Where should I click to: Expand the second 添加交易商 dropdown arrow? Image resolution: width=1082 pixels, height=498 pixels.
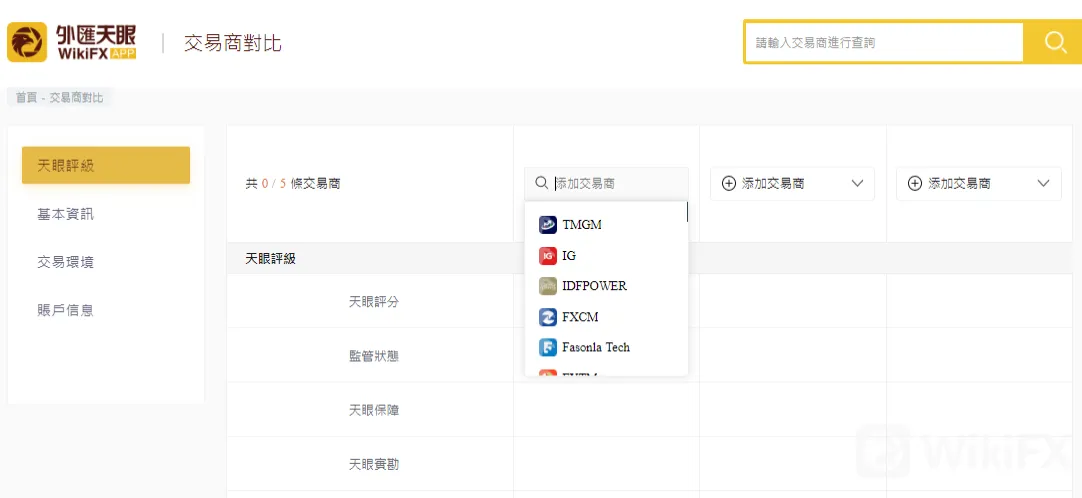(858, 183)
